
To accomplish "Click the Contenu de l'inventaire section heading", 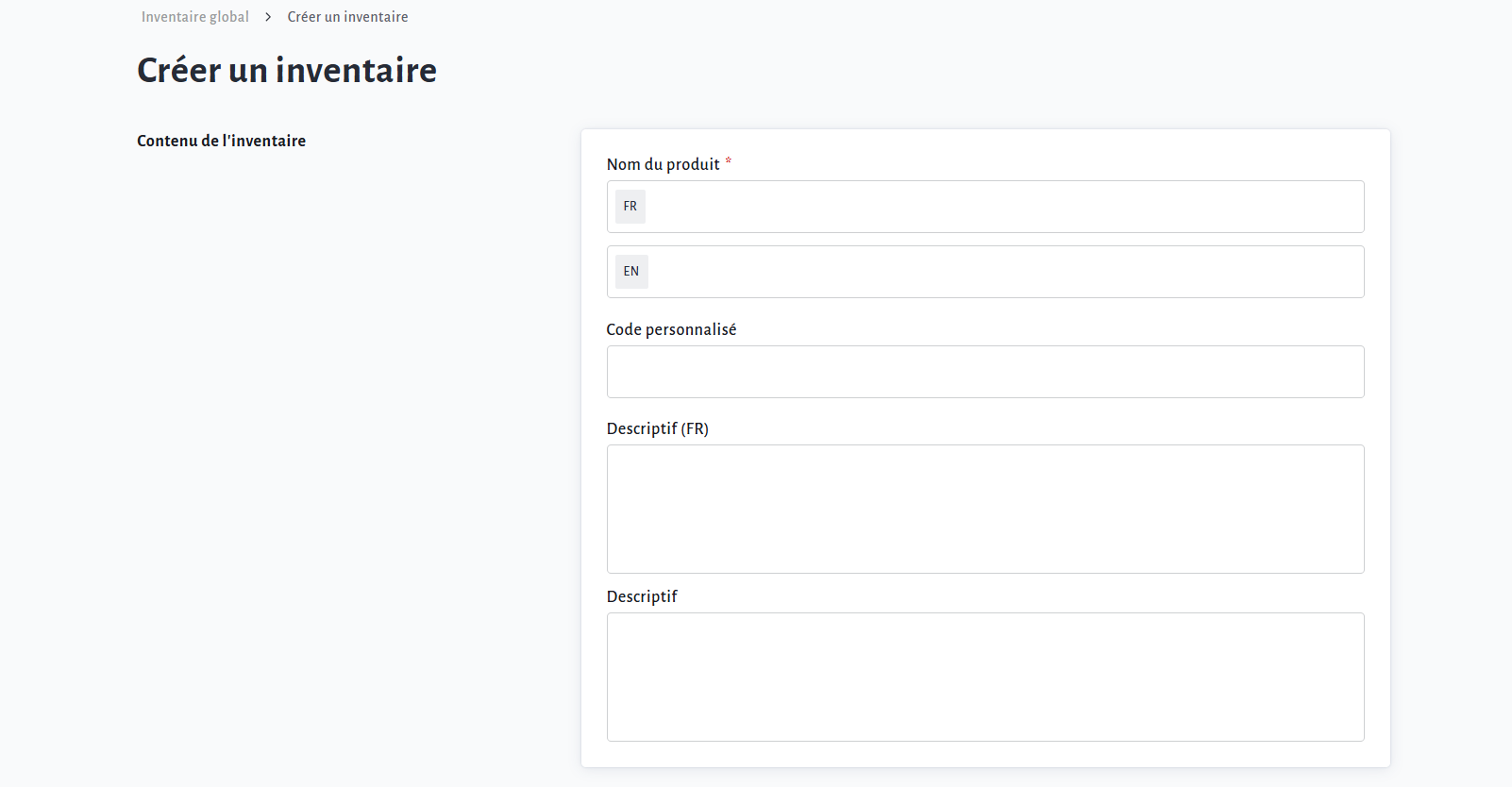I will [x=222, y=141].
